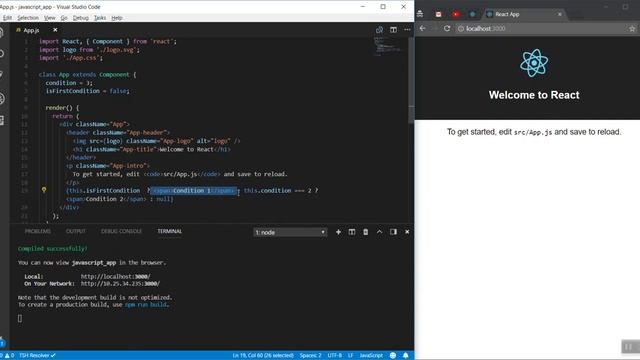Click the lightbulb quick-fix icon on line 19
640x360 pixels.
tap(44, 190)
